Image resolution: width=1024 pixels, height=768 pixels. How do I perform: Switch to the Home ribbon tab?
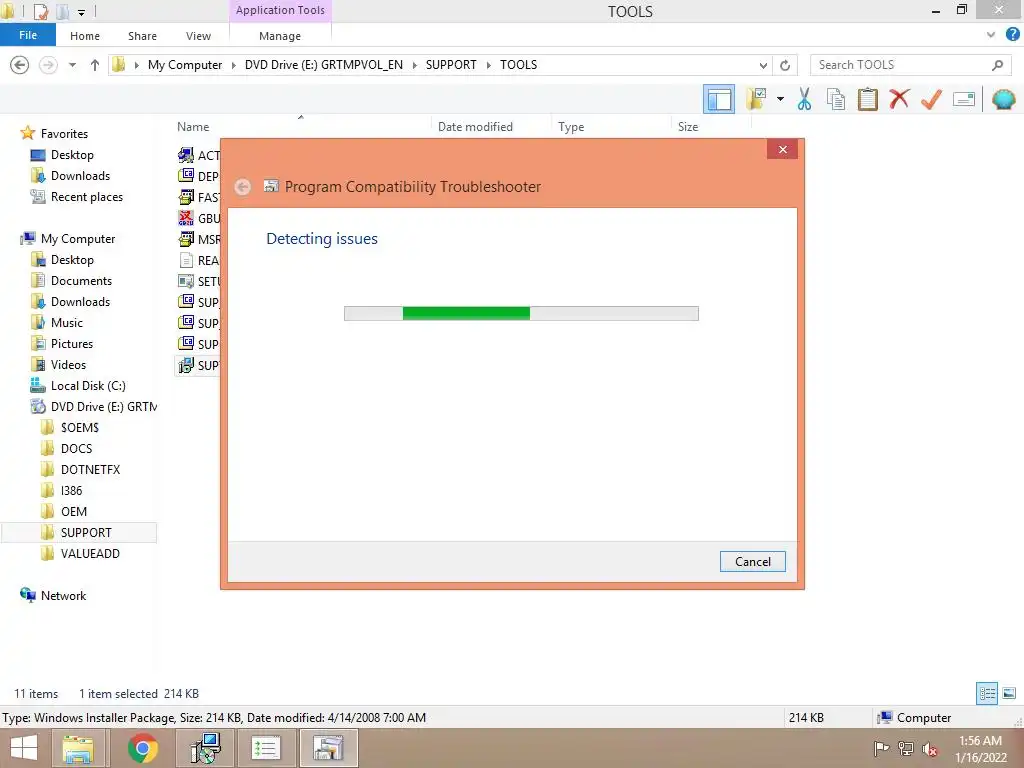coord(85,36)
